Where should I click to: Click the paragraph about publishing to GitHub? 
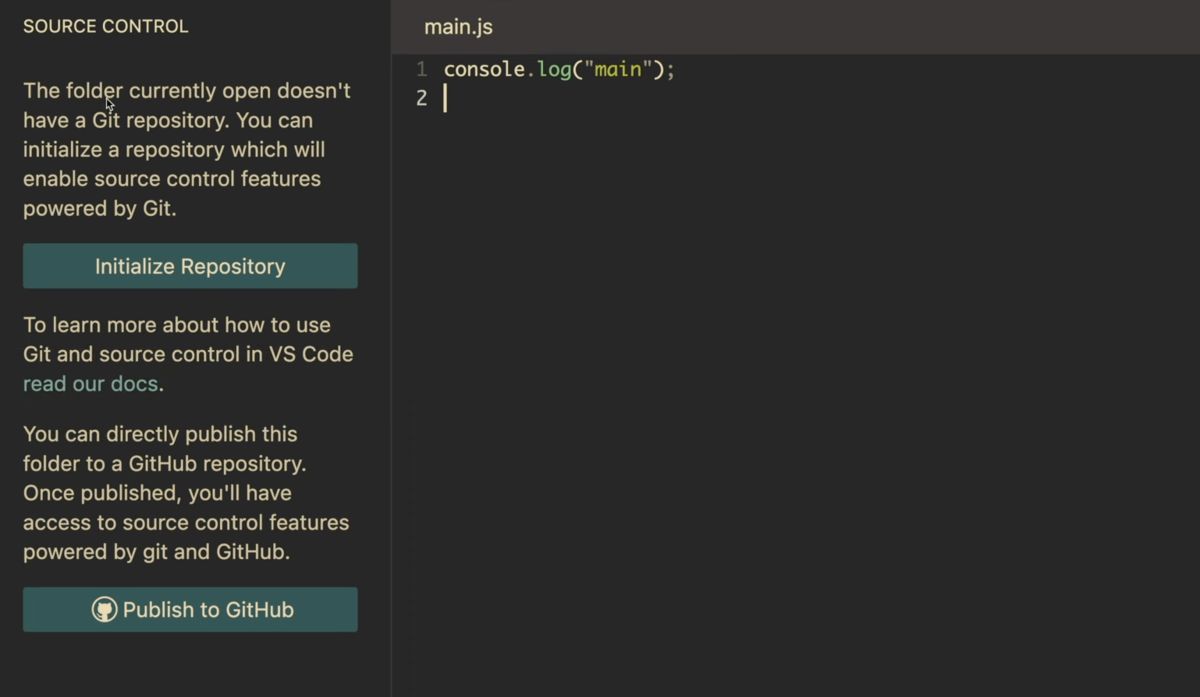(186, 492)
